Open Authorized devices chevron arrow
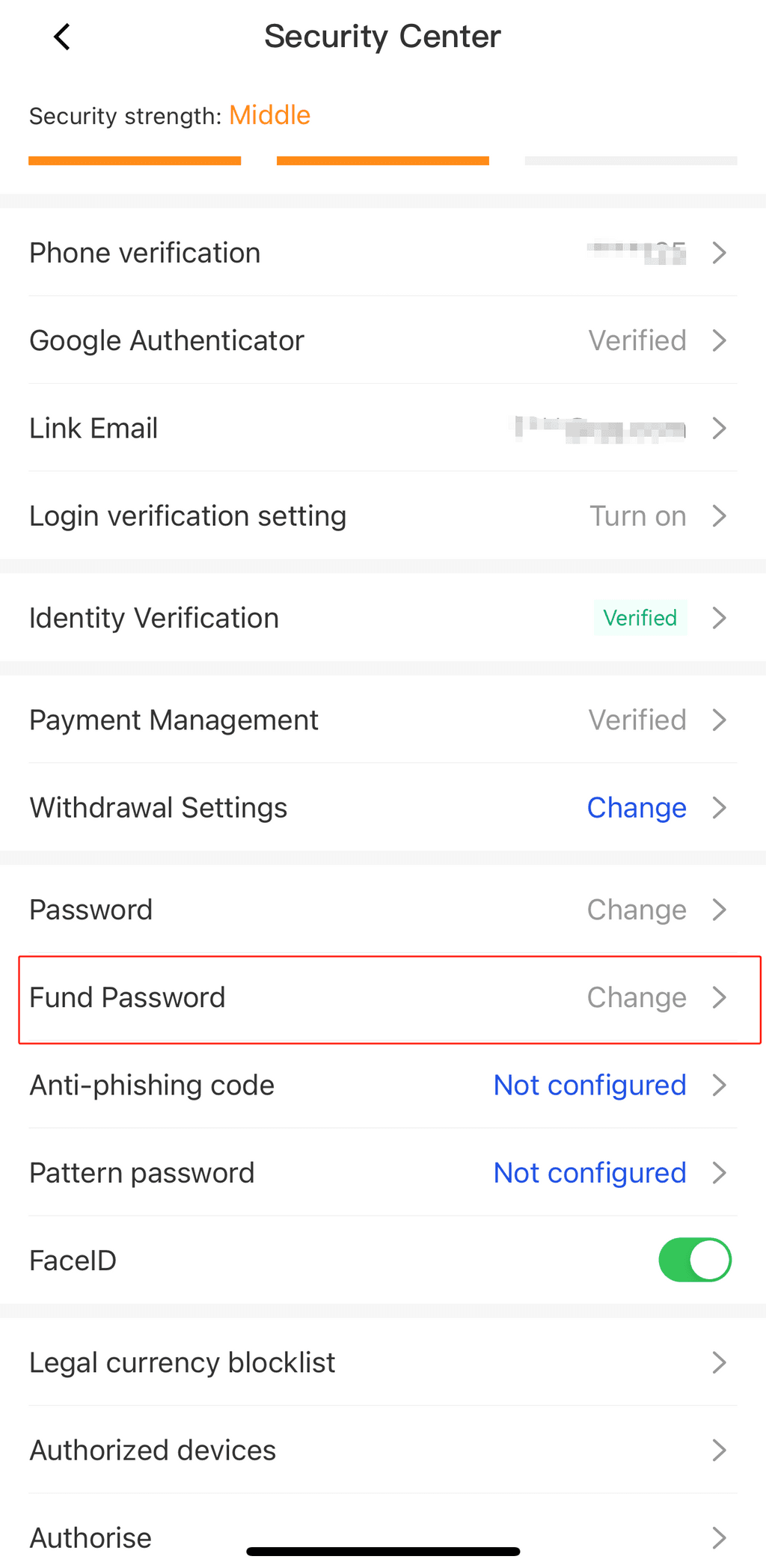Viewport: 766px width, 1568px height. click(x=719, y=1450)
